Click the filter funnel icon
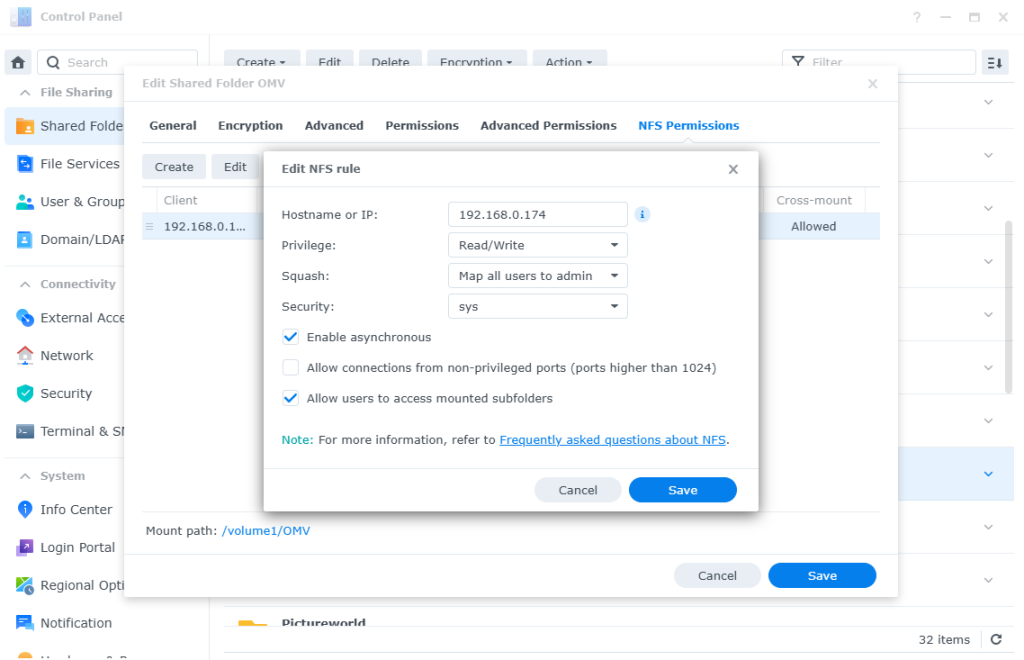The image size is (1024, 660). 798,62
